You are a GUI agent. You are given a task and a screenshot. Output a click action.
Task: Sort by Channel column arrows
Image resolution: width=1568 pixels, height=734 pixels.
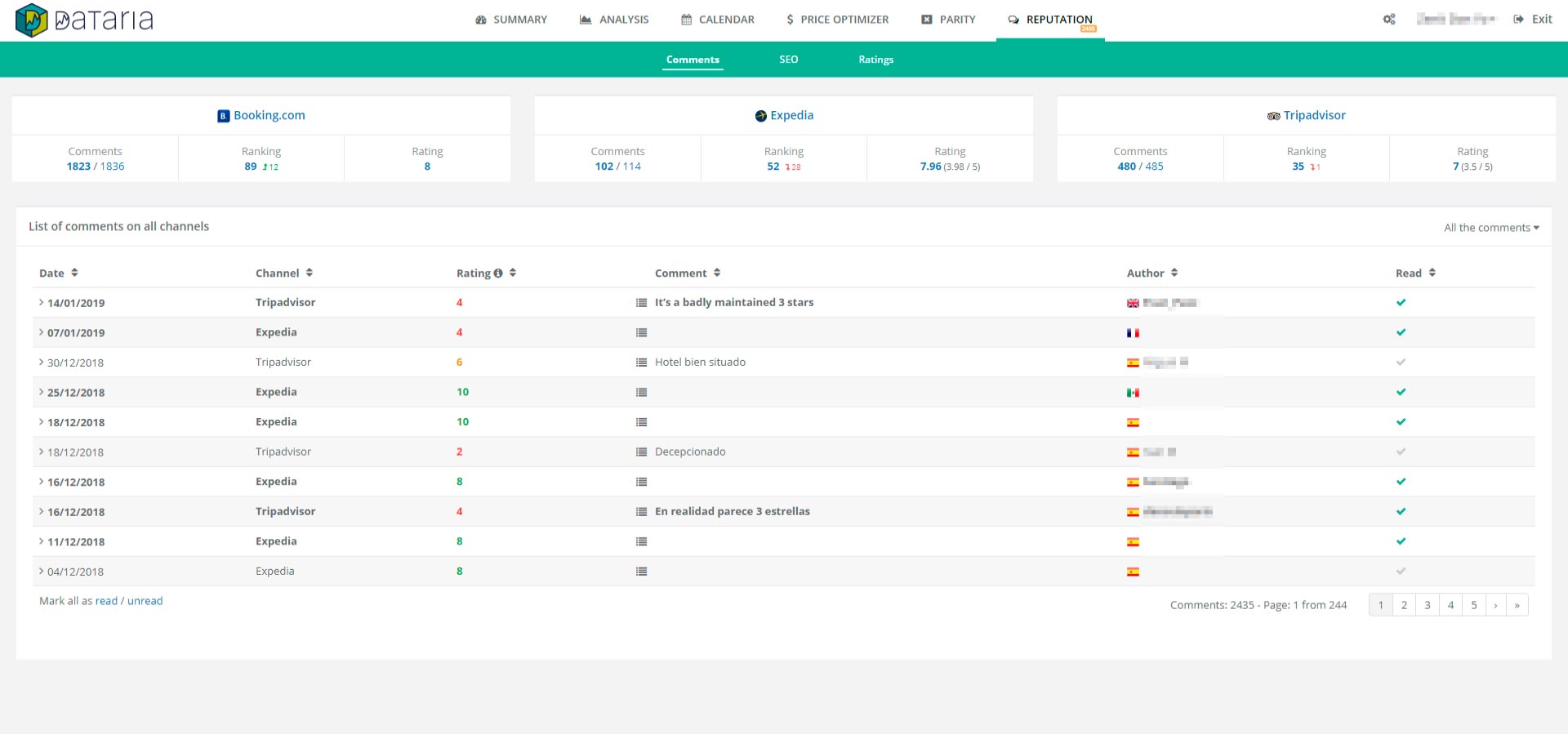coord(310,273)
